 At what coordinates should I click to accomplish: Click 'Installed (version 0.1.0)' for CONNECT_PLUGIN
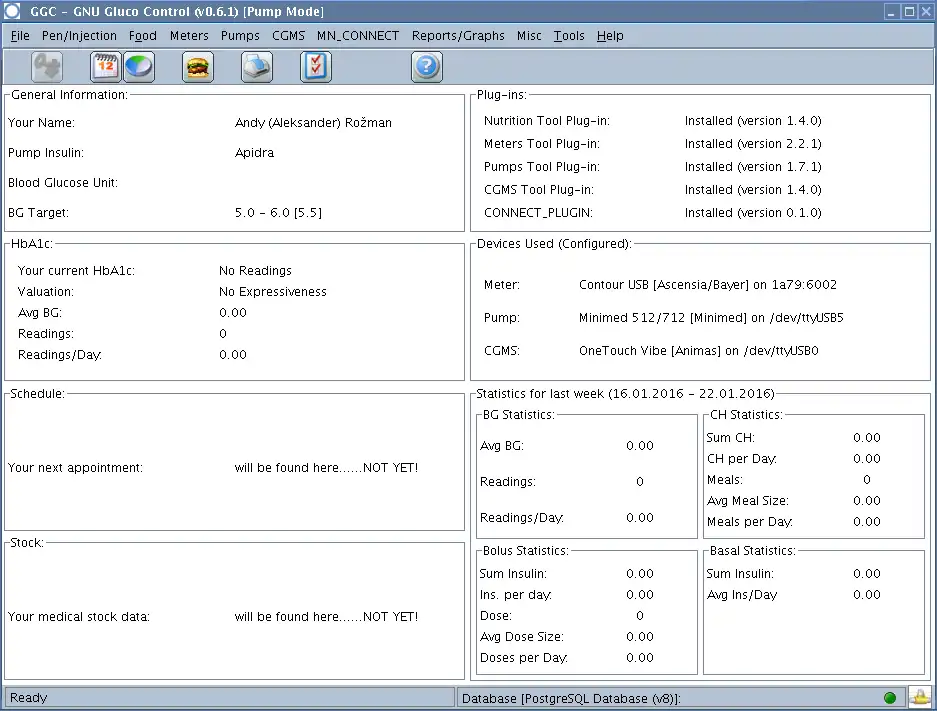tap(753, 213)
